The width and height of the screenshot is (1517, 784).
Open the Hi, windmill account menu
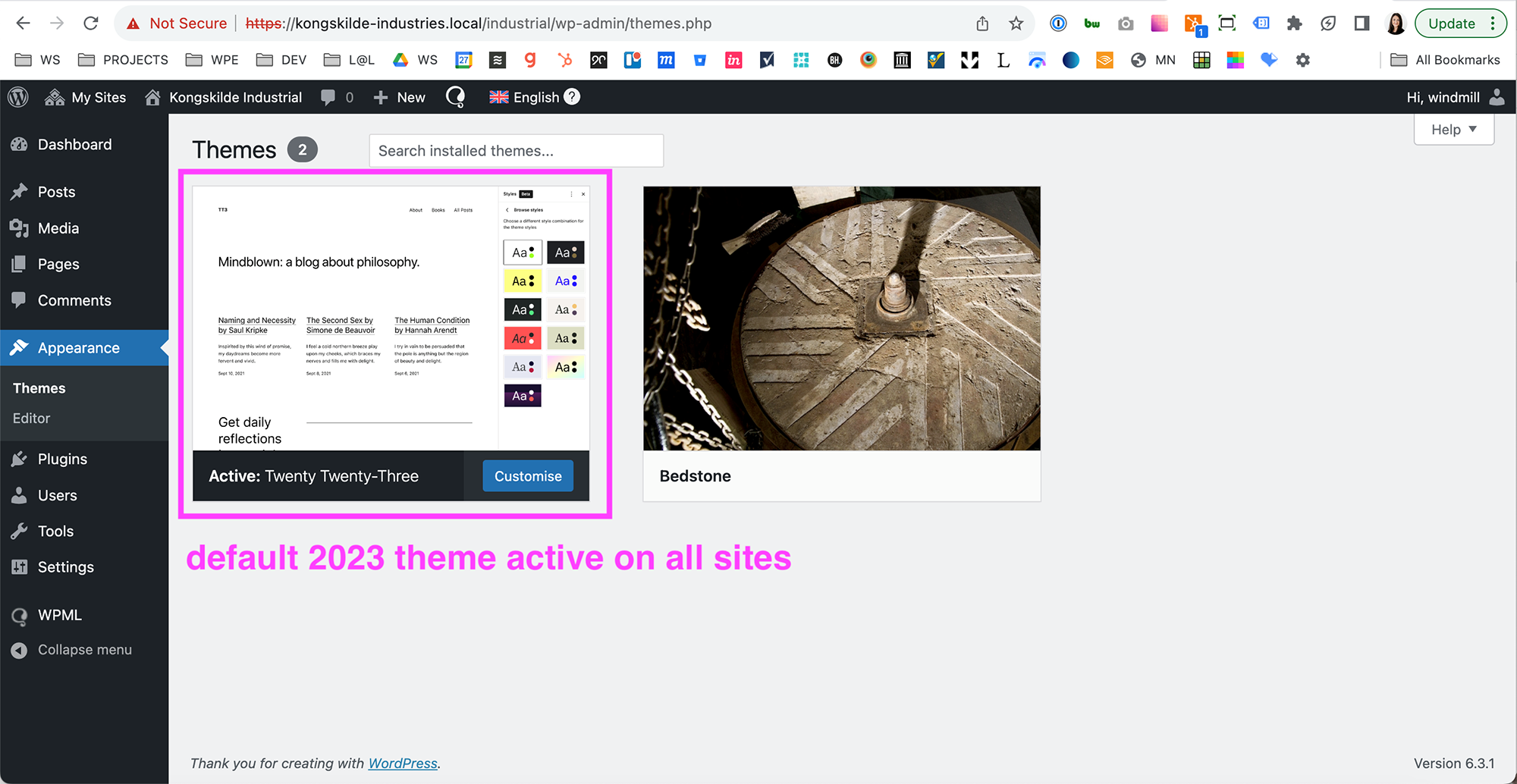[1456, 97]
